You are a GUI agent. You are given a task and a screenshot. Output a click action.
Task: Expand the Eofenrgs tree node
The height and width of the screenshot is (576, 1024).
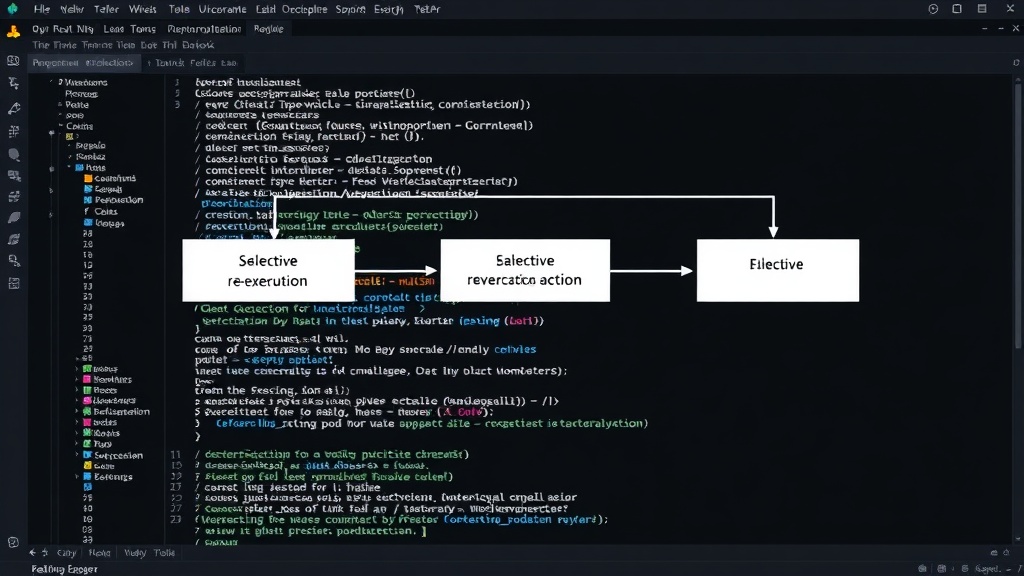tap(77, 477)
